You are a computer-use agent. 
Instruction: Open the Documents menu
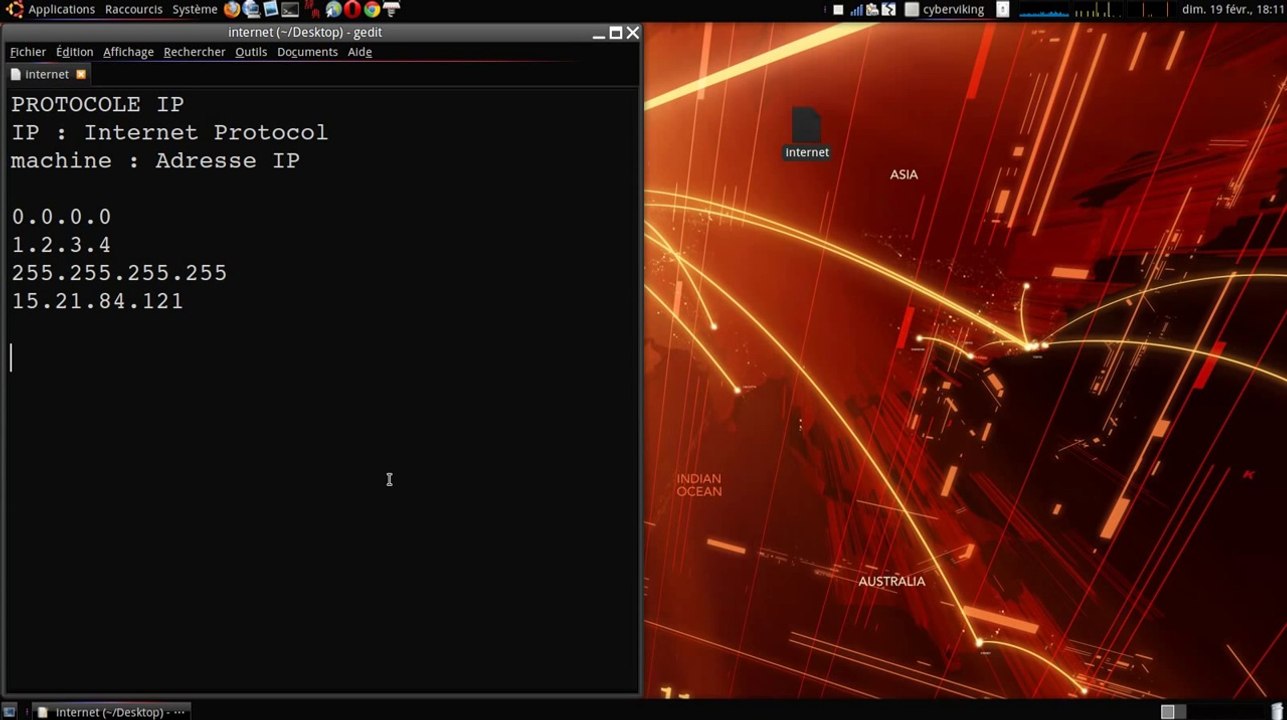click(307, 52)
